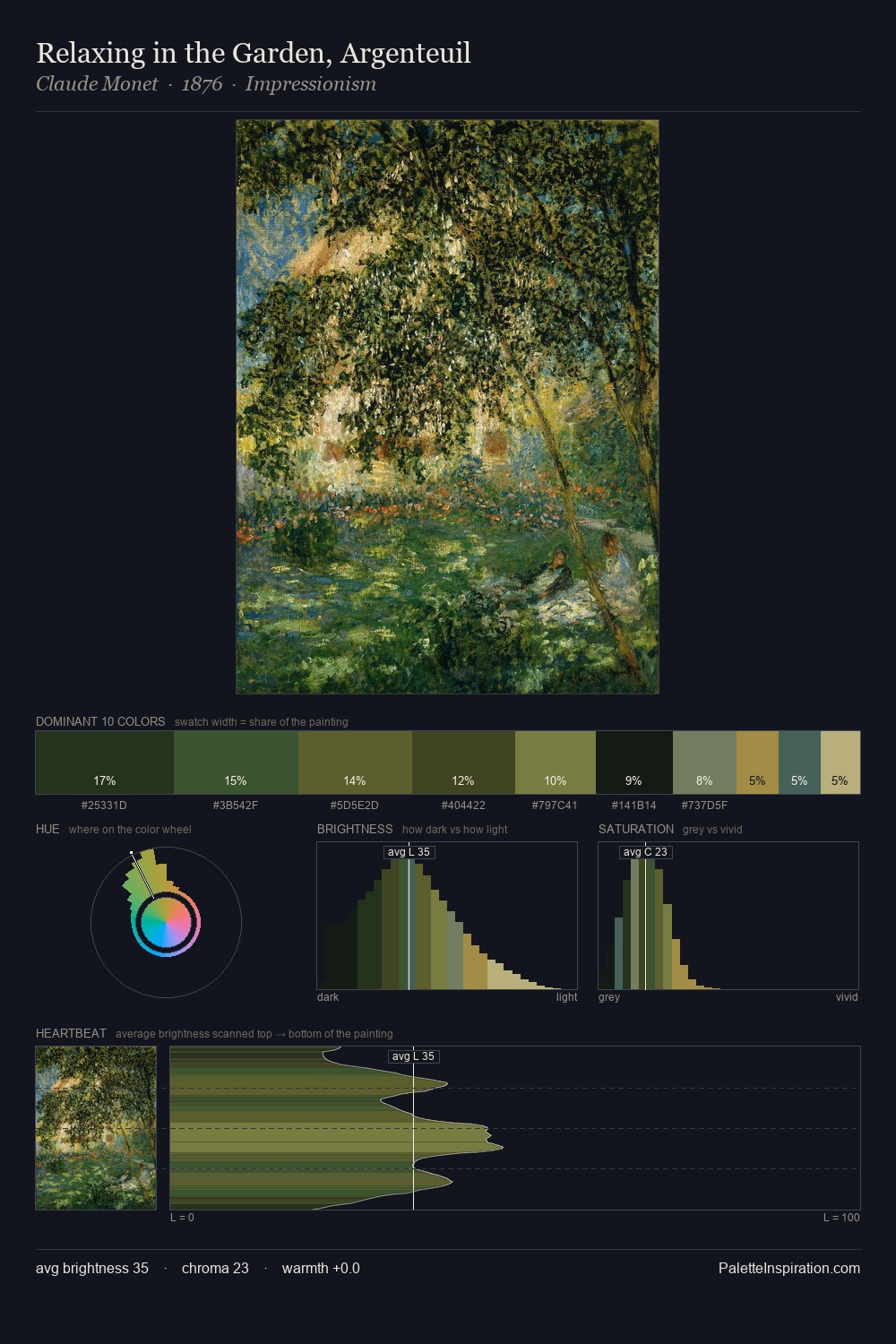Click hex code #404422

(x=463, y=806)
